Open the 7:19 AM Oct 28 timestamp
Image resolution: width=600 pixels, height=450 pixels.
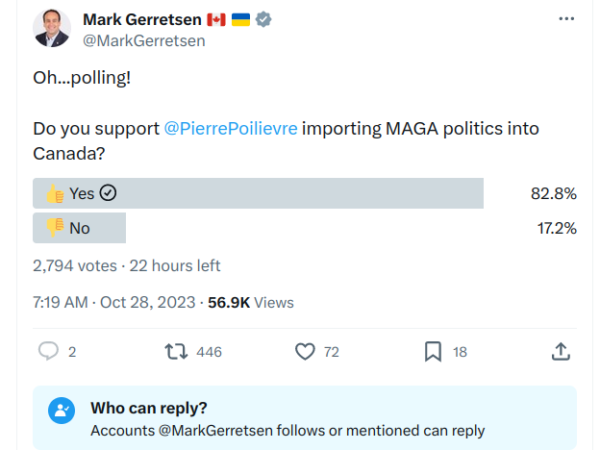(114, 302)
